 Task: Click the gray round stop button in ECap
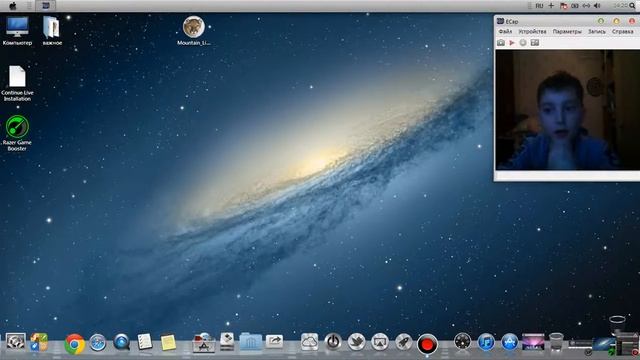pos(523,42)
